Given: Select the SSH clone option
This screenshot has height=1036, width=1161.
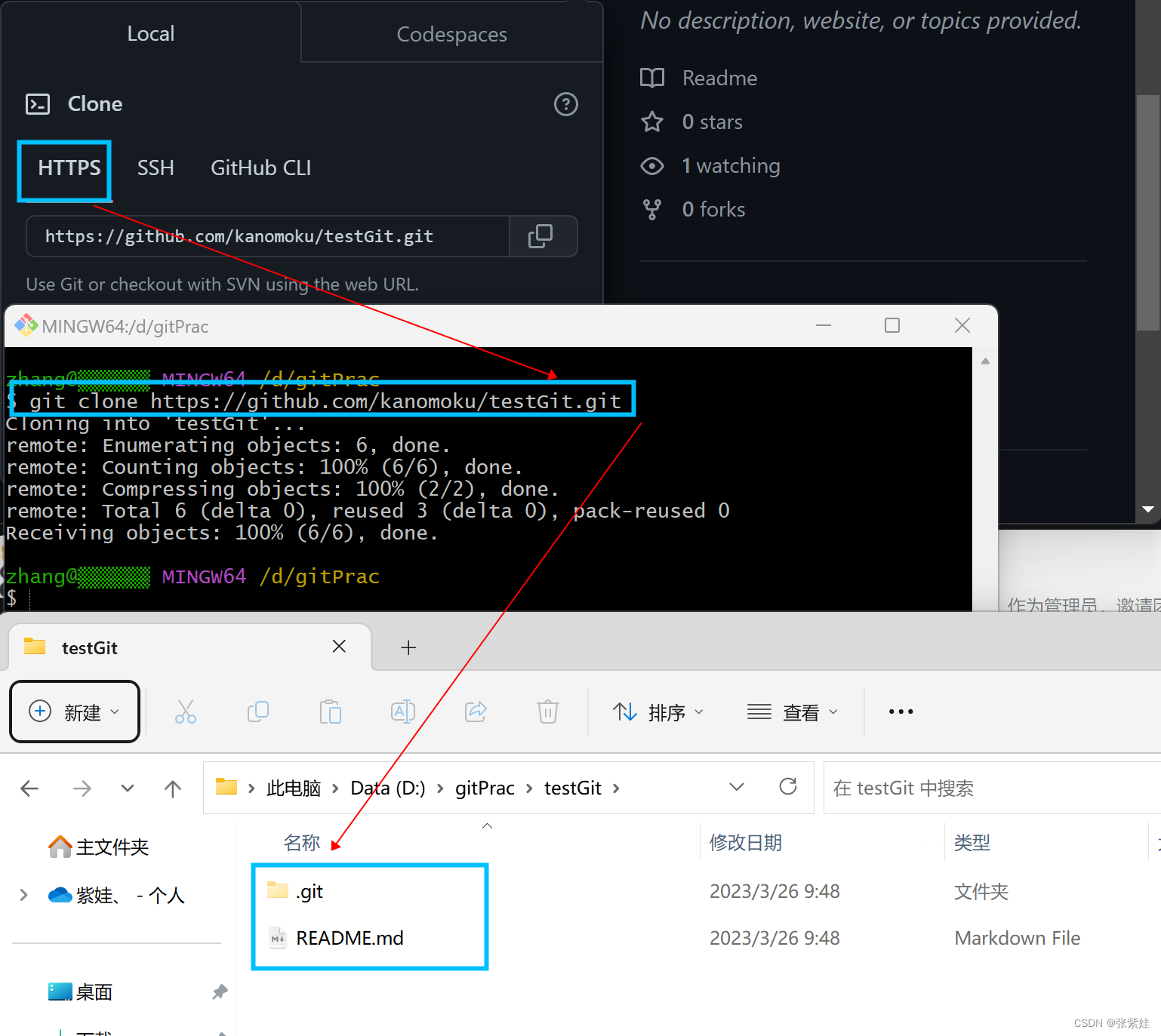Looking at the screenshot, I should pos(156,168).
